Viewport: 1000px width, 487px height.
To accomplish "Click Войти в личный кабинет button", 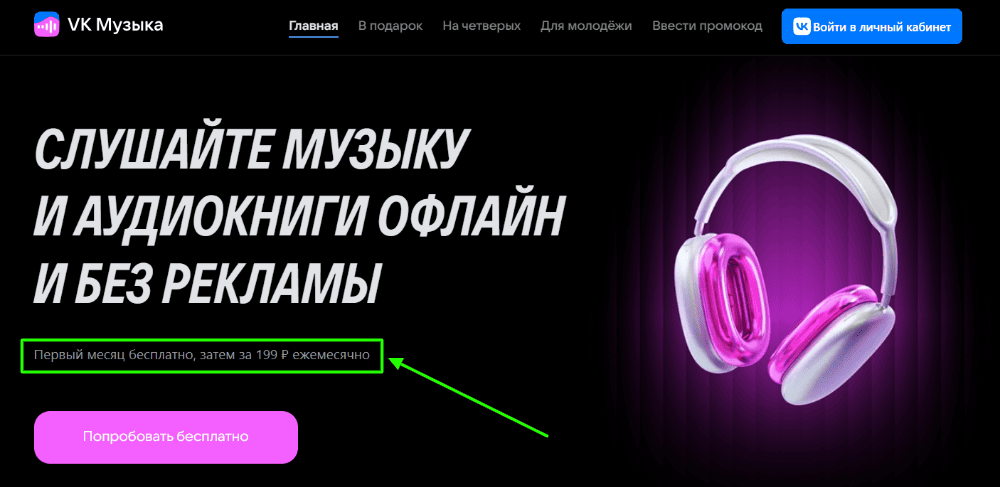I will (x=871, y=27).
